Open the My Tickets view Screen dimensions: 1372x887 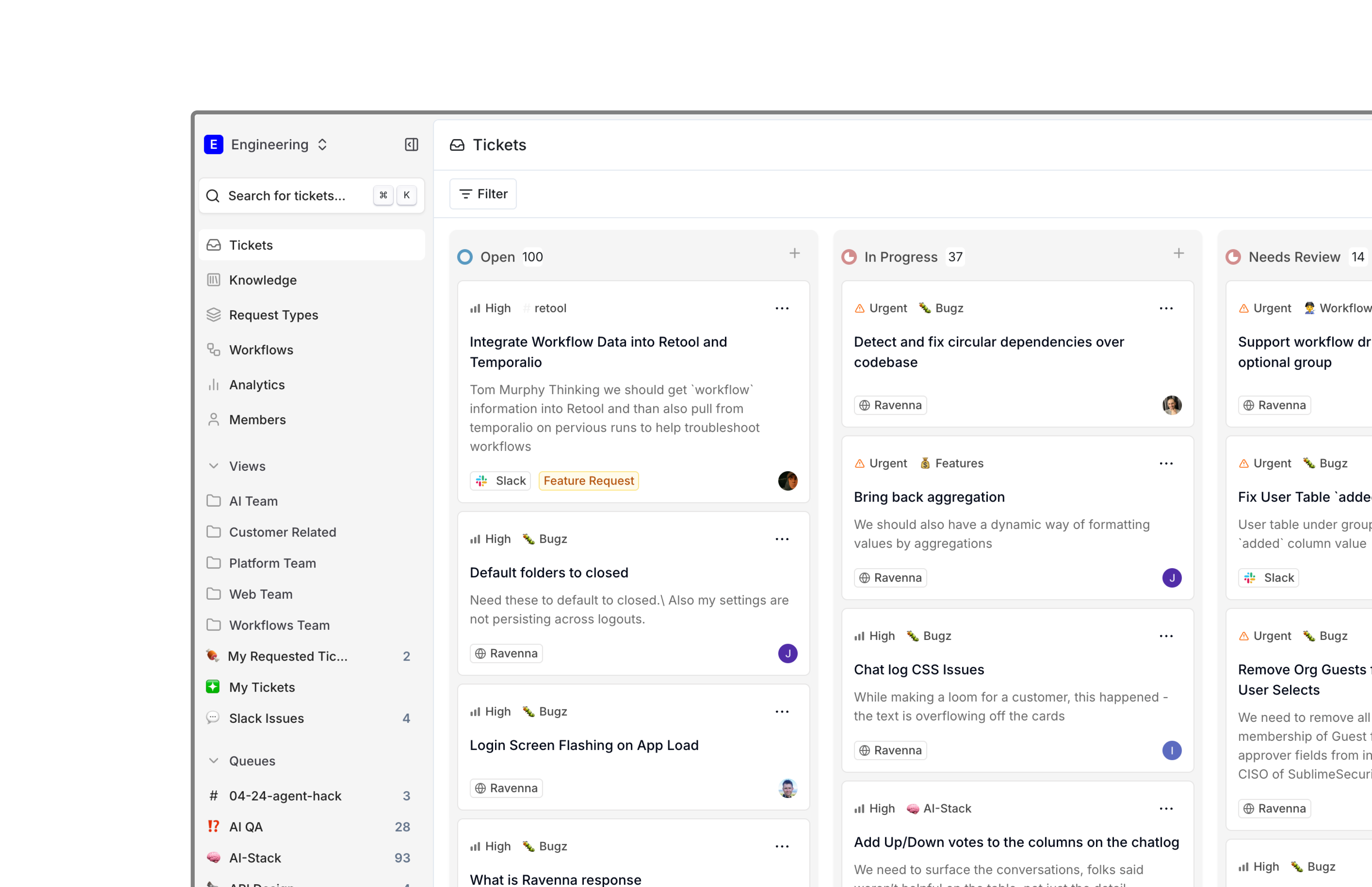pyautogui.click(x=312, y=688)
